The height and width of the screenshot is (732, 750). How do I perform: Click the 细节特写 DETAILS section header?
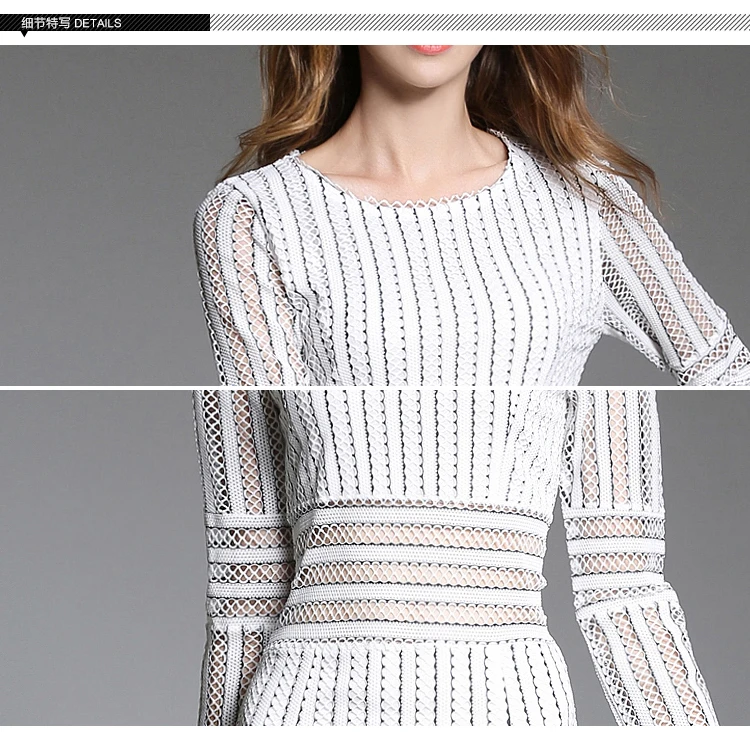(x=72, y=23)
